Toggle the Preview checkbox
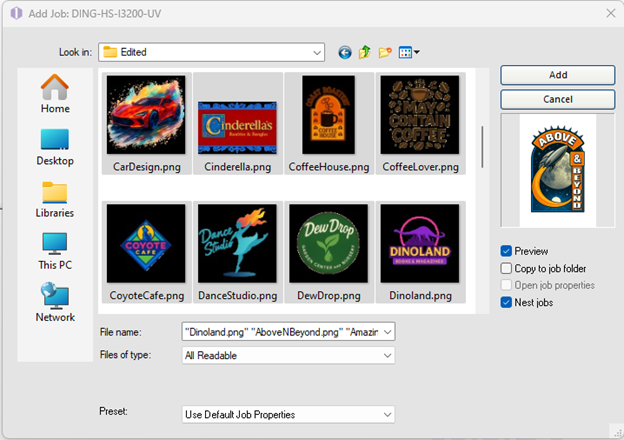The width and height of the screenshot is (624, 440). [507, 251]
